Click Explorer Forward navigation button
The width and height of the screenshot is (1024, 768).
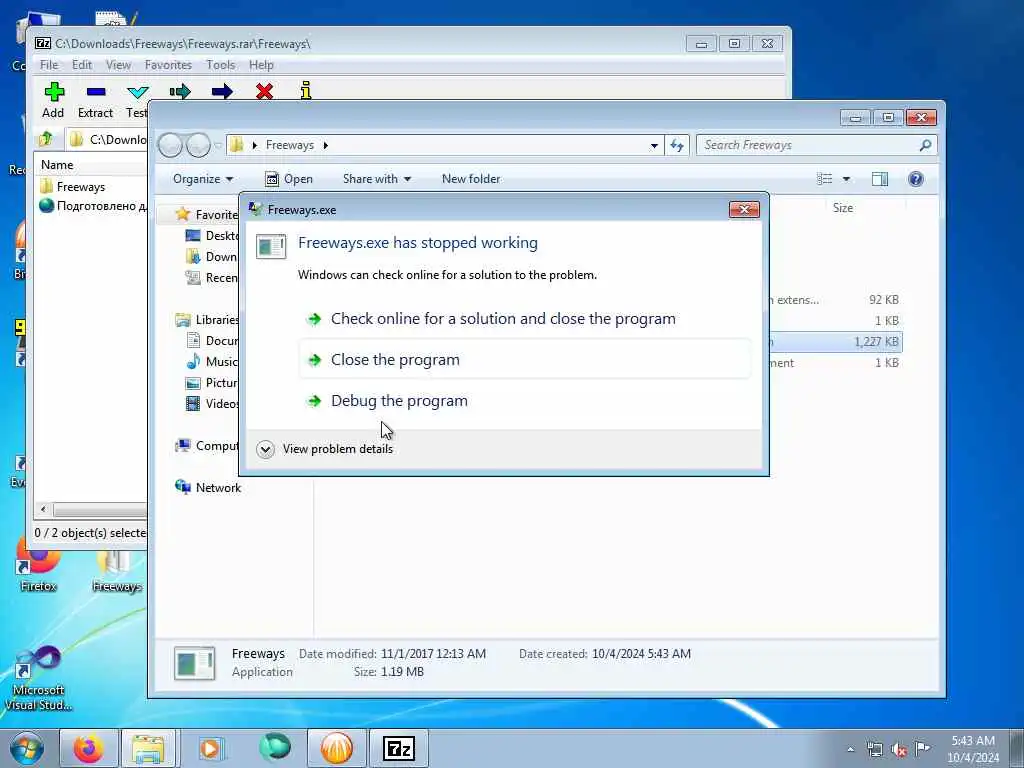198,145
